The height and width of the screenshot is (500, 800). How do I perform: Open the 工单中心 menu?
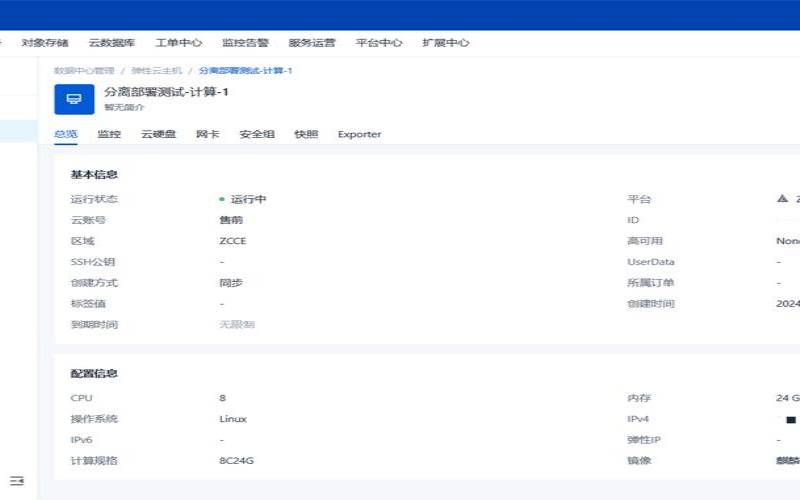point(178,43)
